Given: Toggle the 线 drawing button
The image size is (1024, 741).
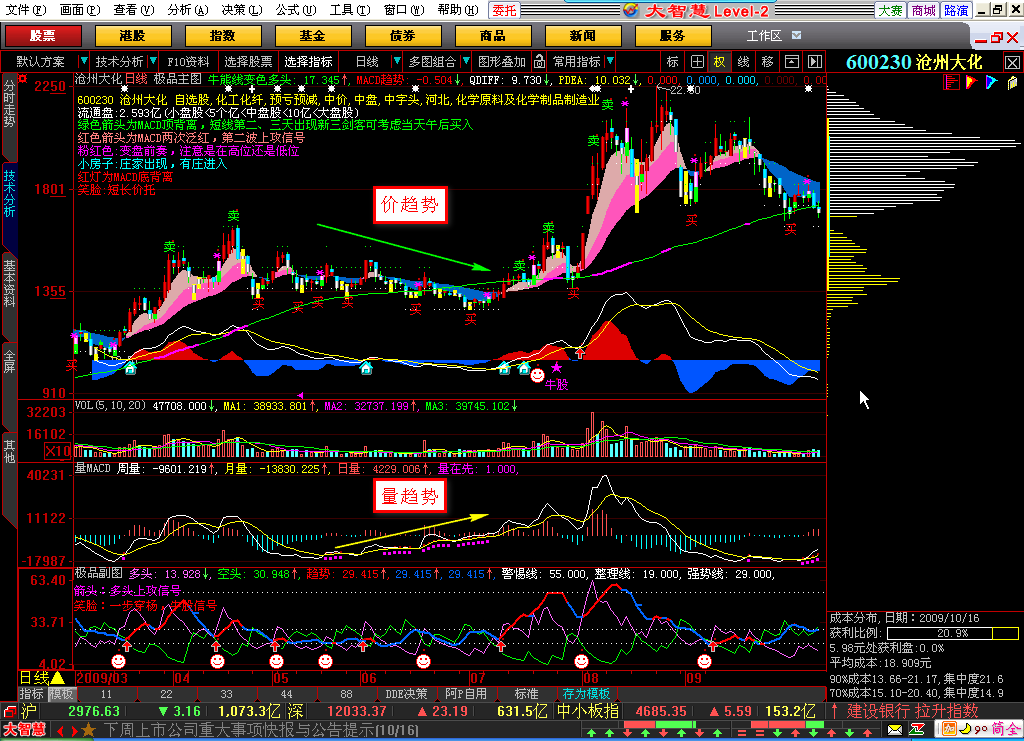Looking at the screenshot, I should click(x=744, y=61).
